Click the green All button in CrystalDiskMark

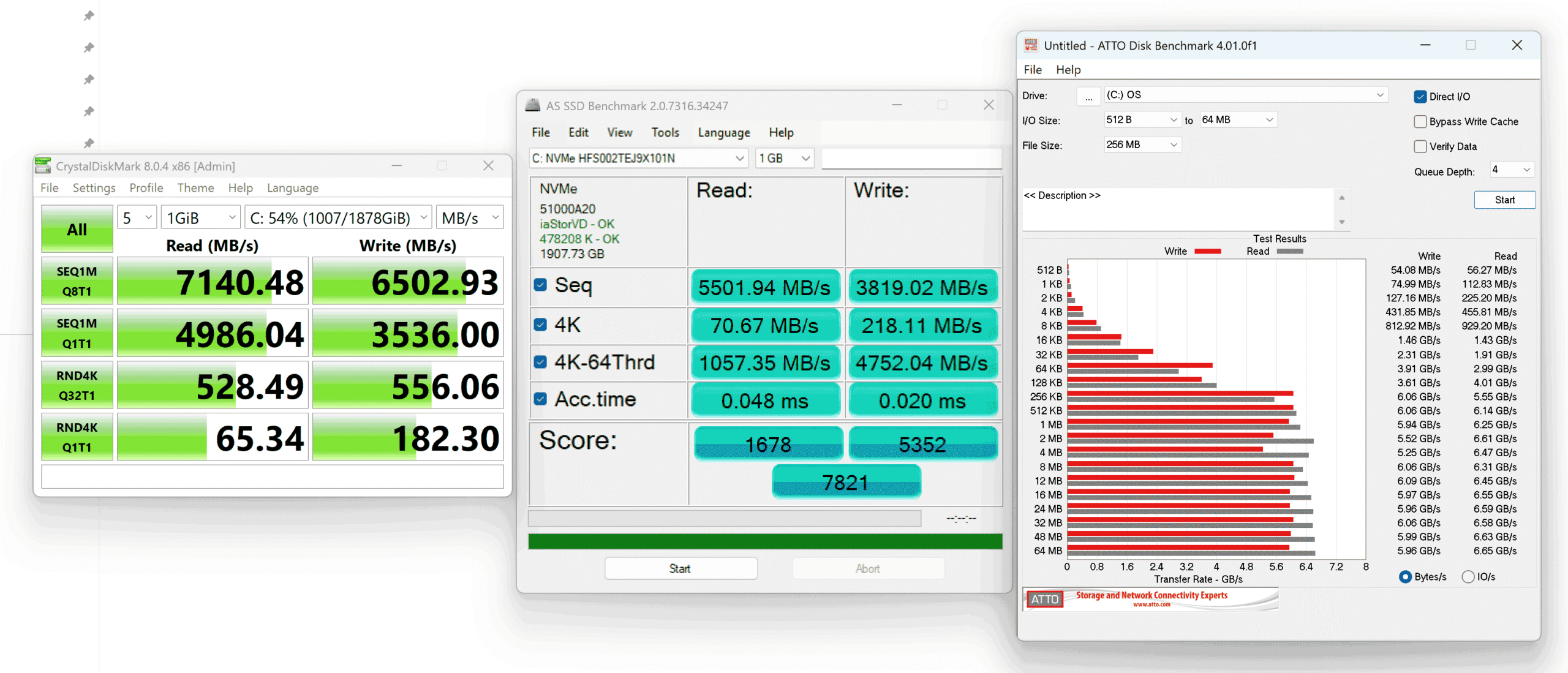(x=77, y=229)
